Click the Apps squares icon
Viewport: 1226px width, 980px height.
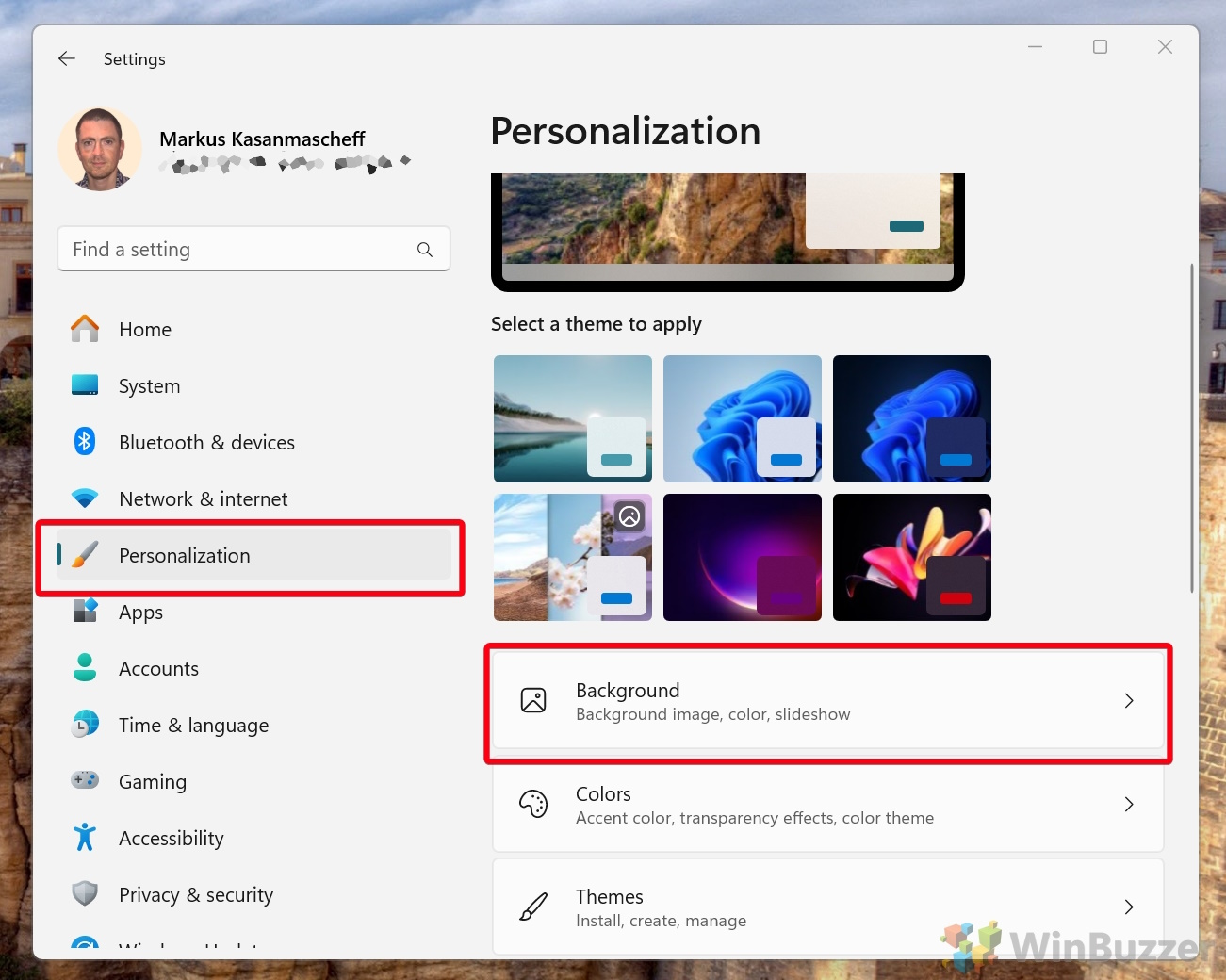coord(85,612)
